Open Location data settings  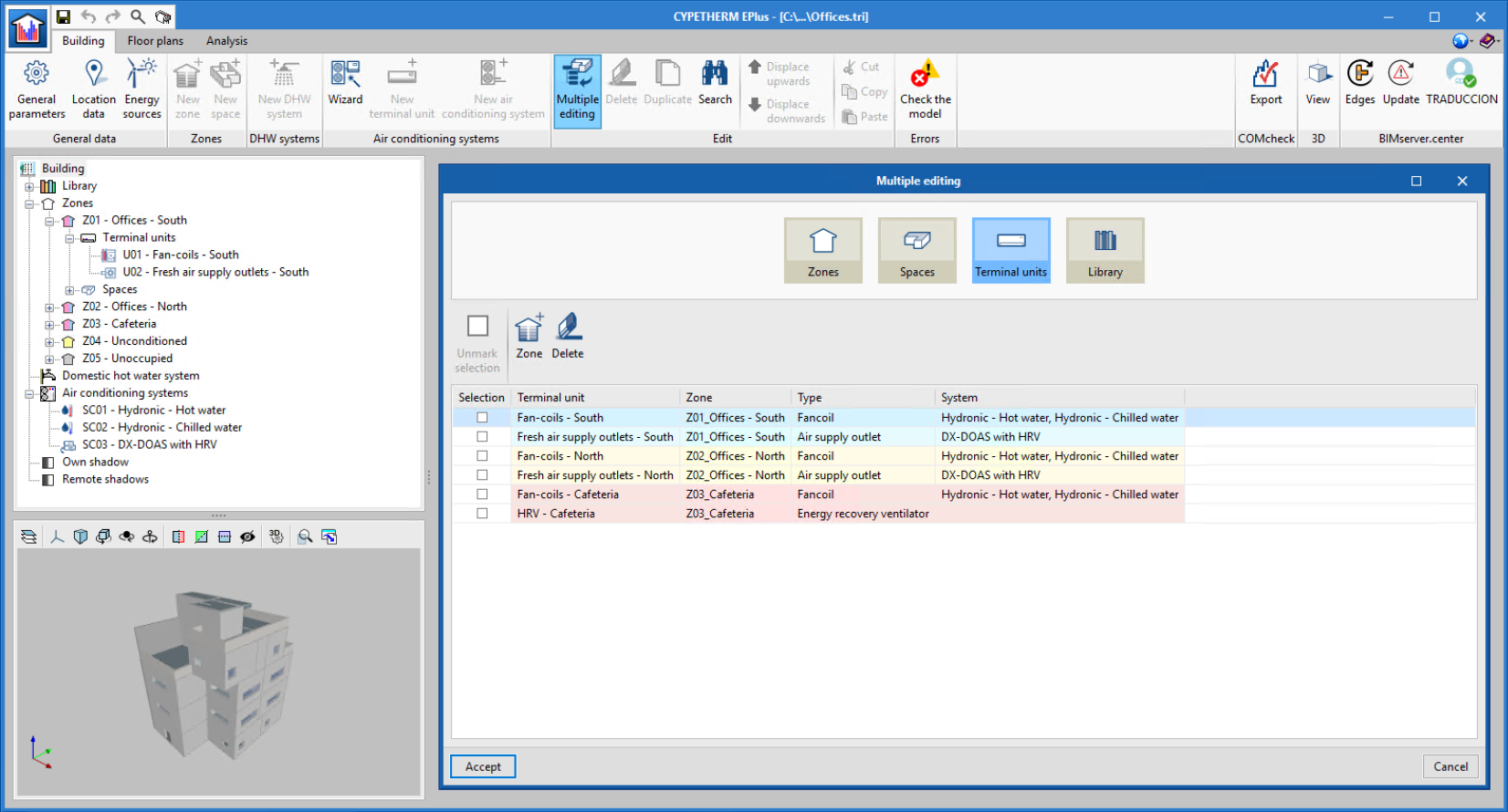(x=93, y=90)
